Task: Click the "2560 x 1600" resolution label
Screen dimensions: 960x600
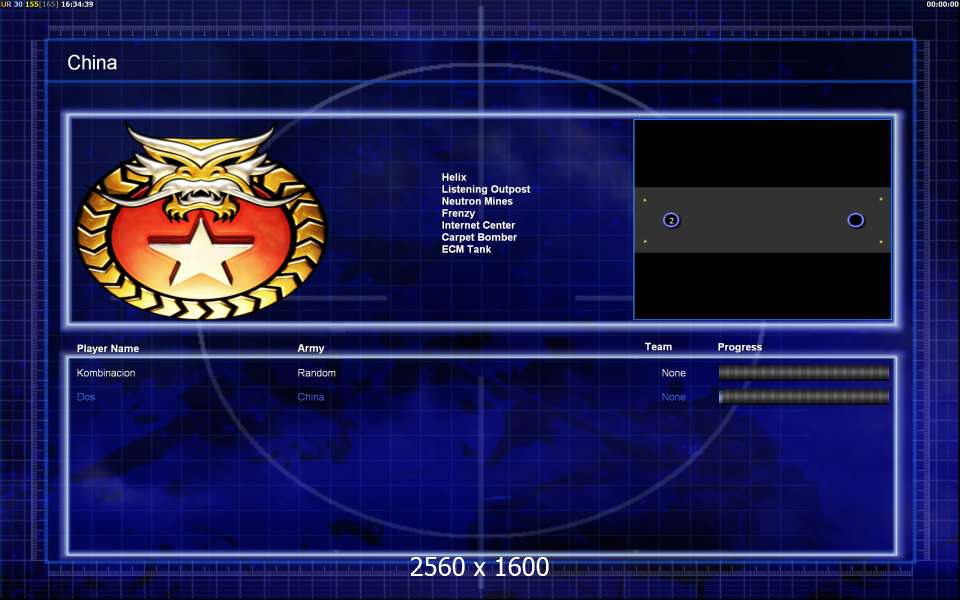Action: [479, 567]
